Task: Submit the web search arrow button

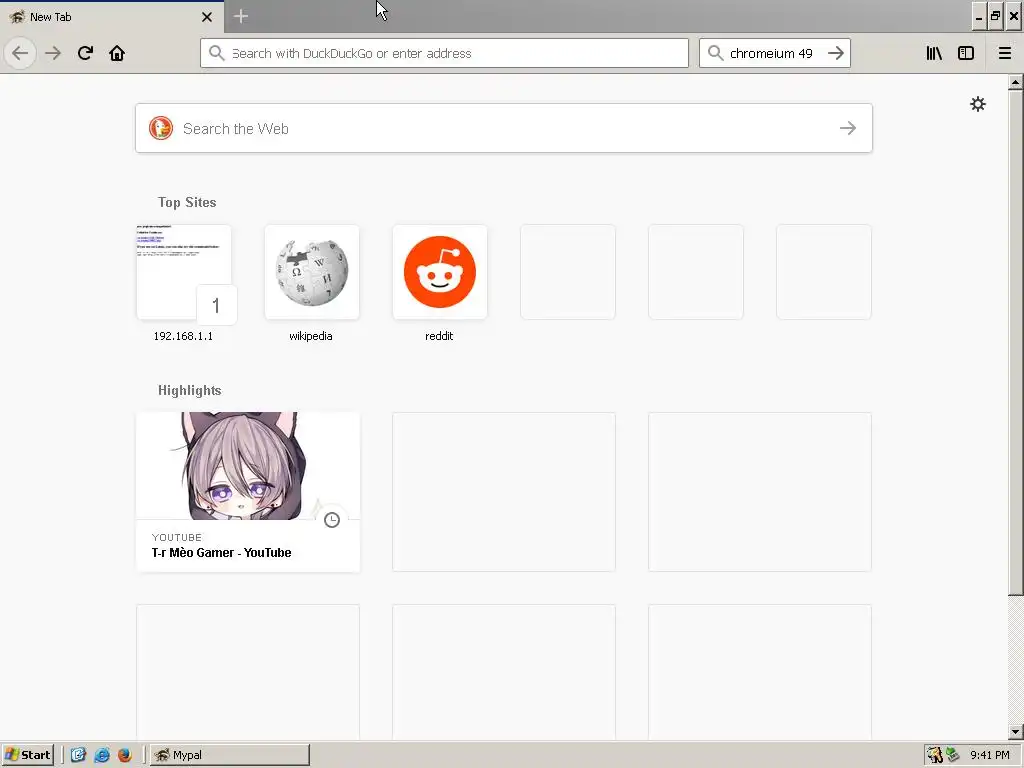Action: click(848, 128)
